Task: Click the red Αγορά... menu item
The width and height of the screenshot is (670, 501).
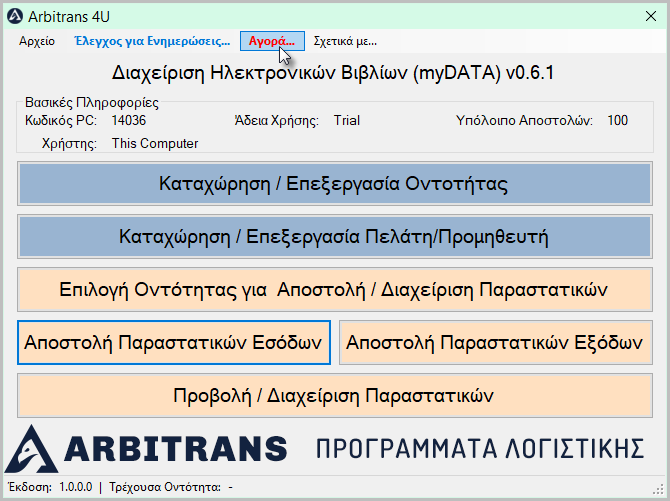Action: [x=272, y=41]
